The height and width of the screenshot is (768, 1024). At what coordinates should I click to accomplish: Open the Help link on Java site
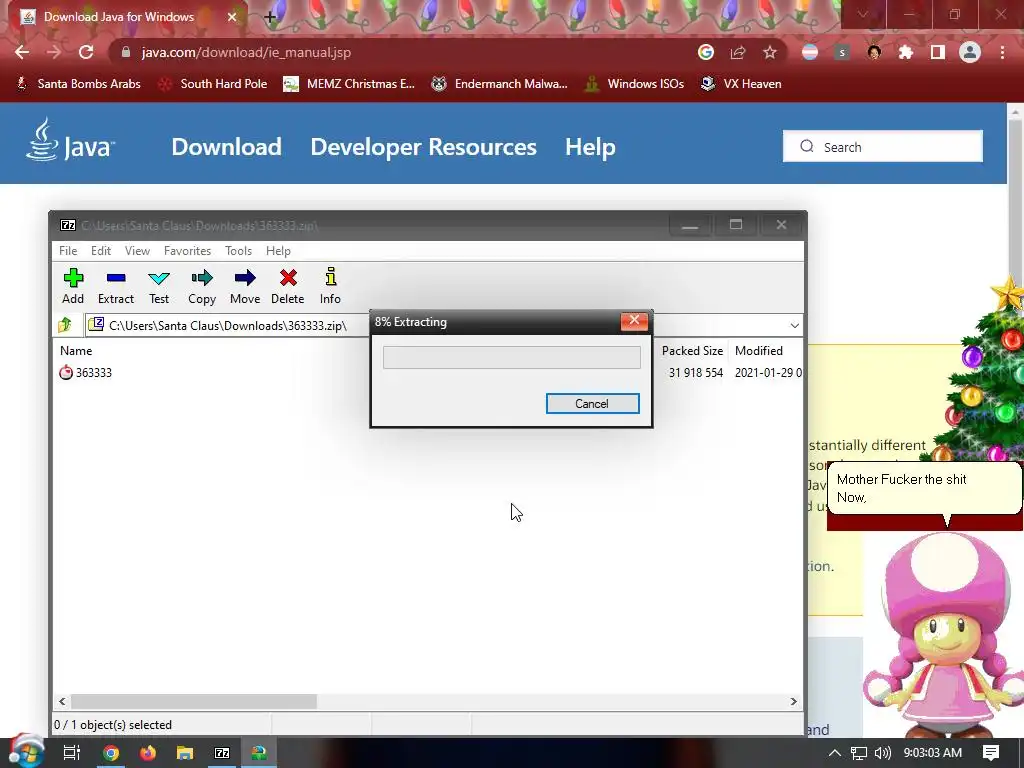(590, 147)
